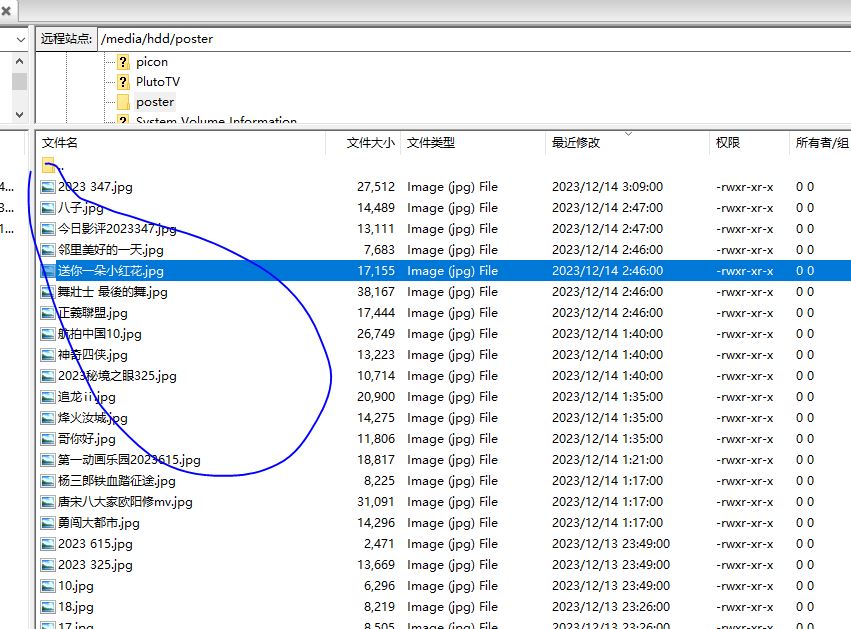
Task: Click the file icon of 杨三郎铁血踏征途.jpg
Action: click(x=48, y=481)
